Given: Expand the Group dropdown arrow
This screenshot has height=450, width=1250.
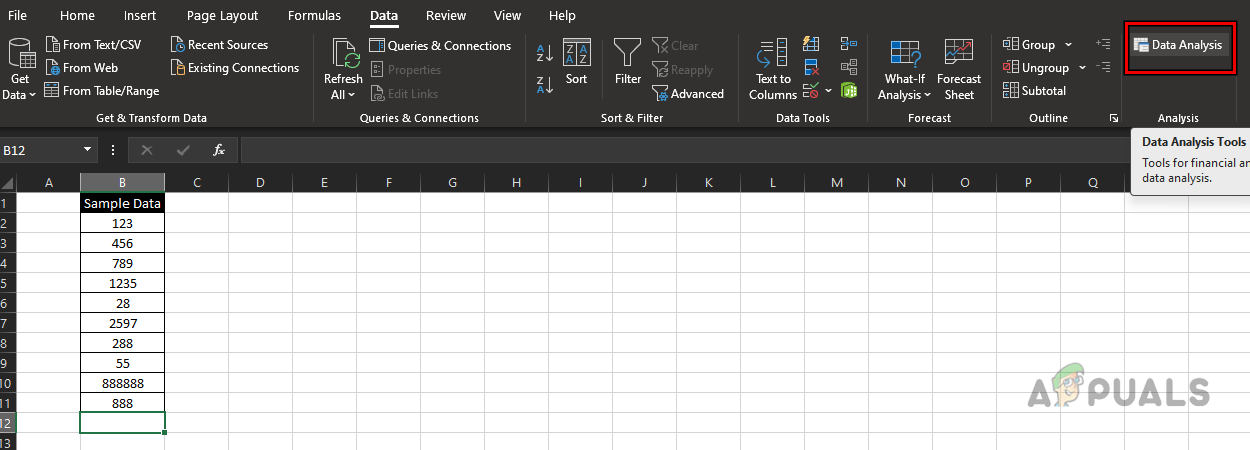Looking at the screenshot, I should tap(1068, 45).
